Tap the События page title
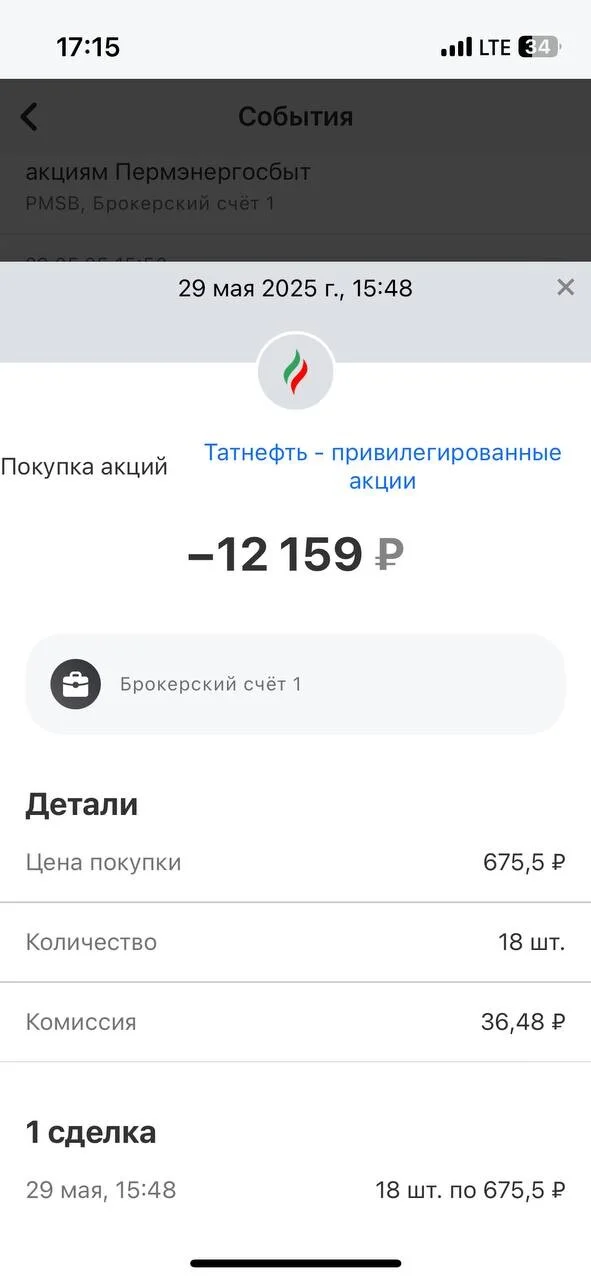Screen dimensions: 591x1280 pyautogui.click(x=295, y=117)
